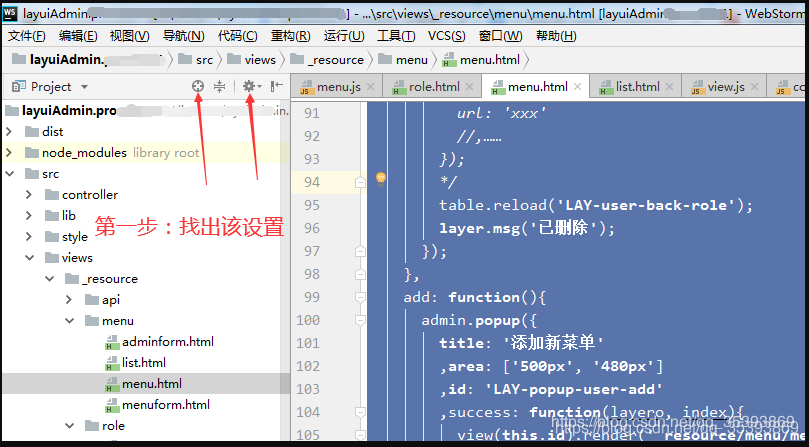Expand the dist folder
The image size is (809, 447).
pos(9,132)
